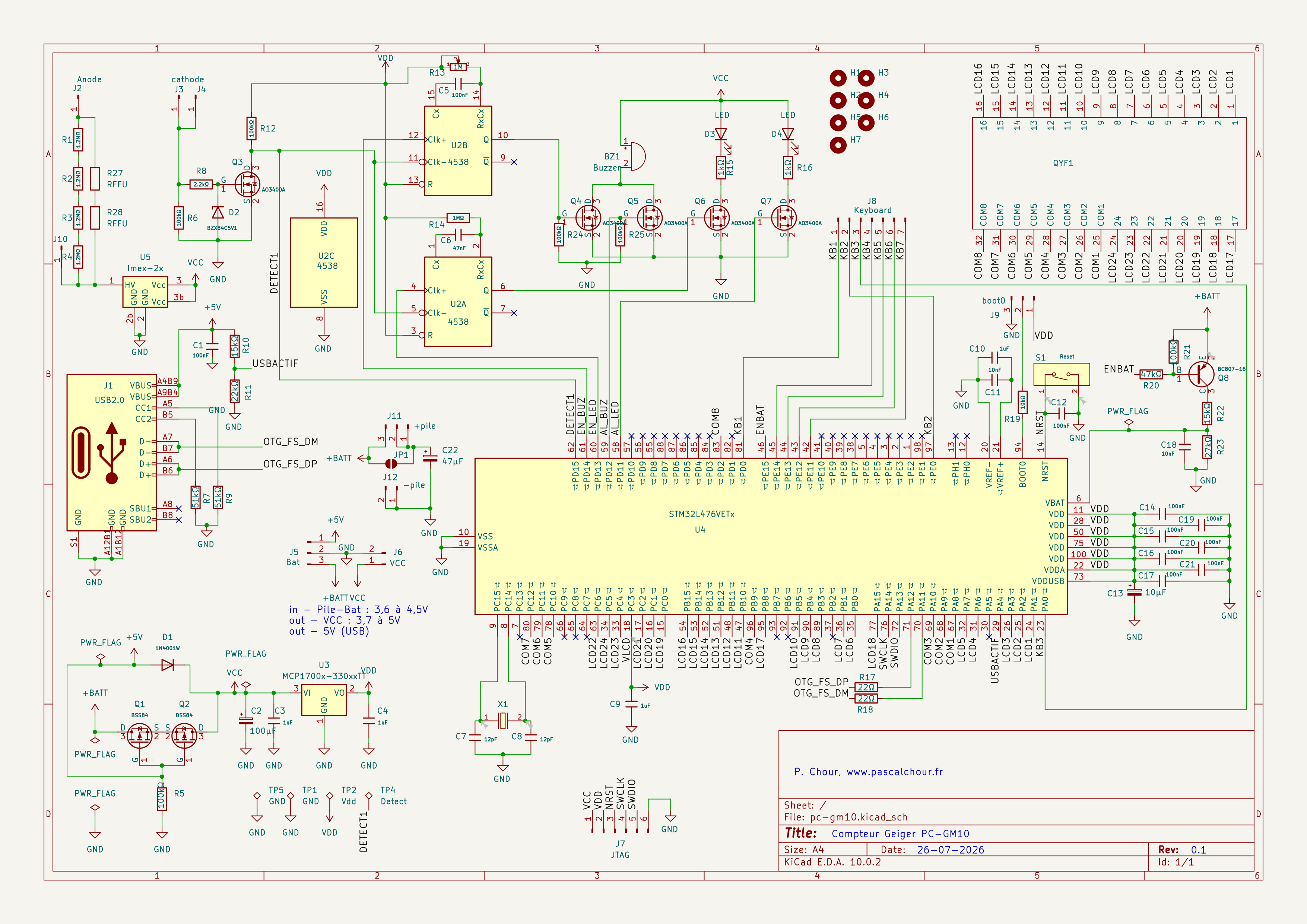This screenshot has width=1307, height=924.
Task: Select the Q3 AO3400A MOSFET symbol
Action: (247, 184)
